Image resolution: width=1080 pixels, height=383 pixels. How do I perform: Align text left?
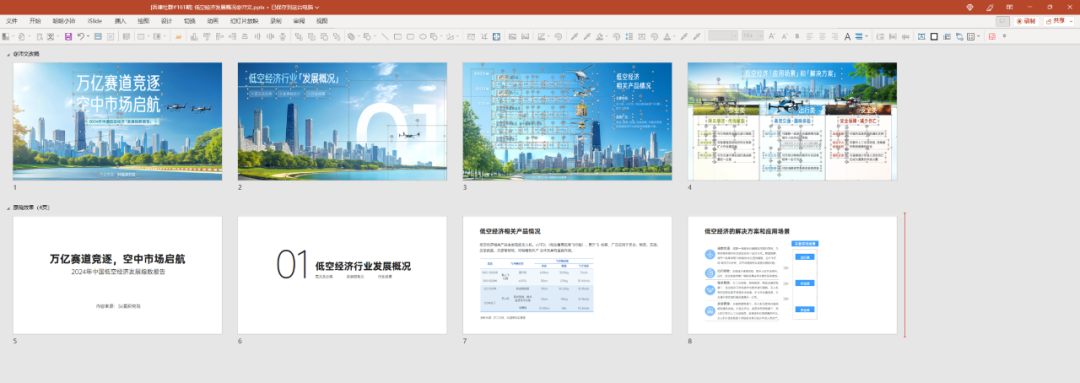click(809, 37)
